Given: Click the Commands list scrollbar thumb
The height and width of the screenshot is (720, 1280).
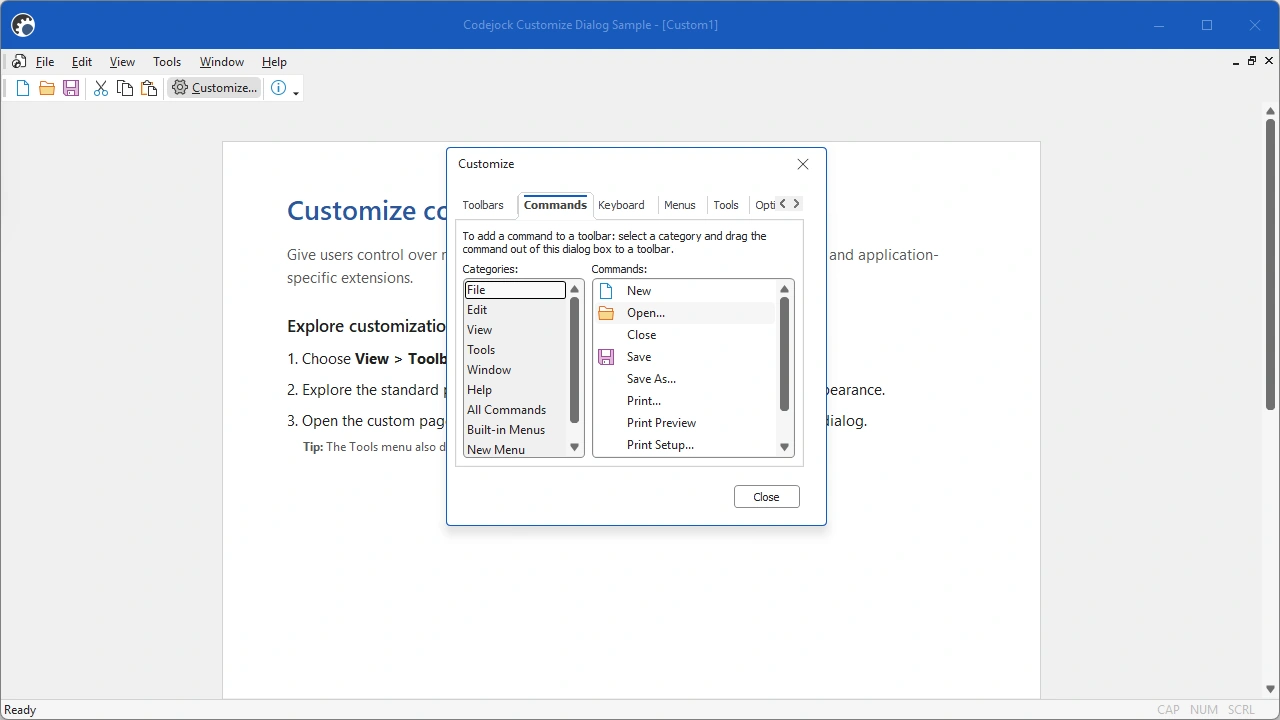Looking at the screenshot, I should [784, 354].
